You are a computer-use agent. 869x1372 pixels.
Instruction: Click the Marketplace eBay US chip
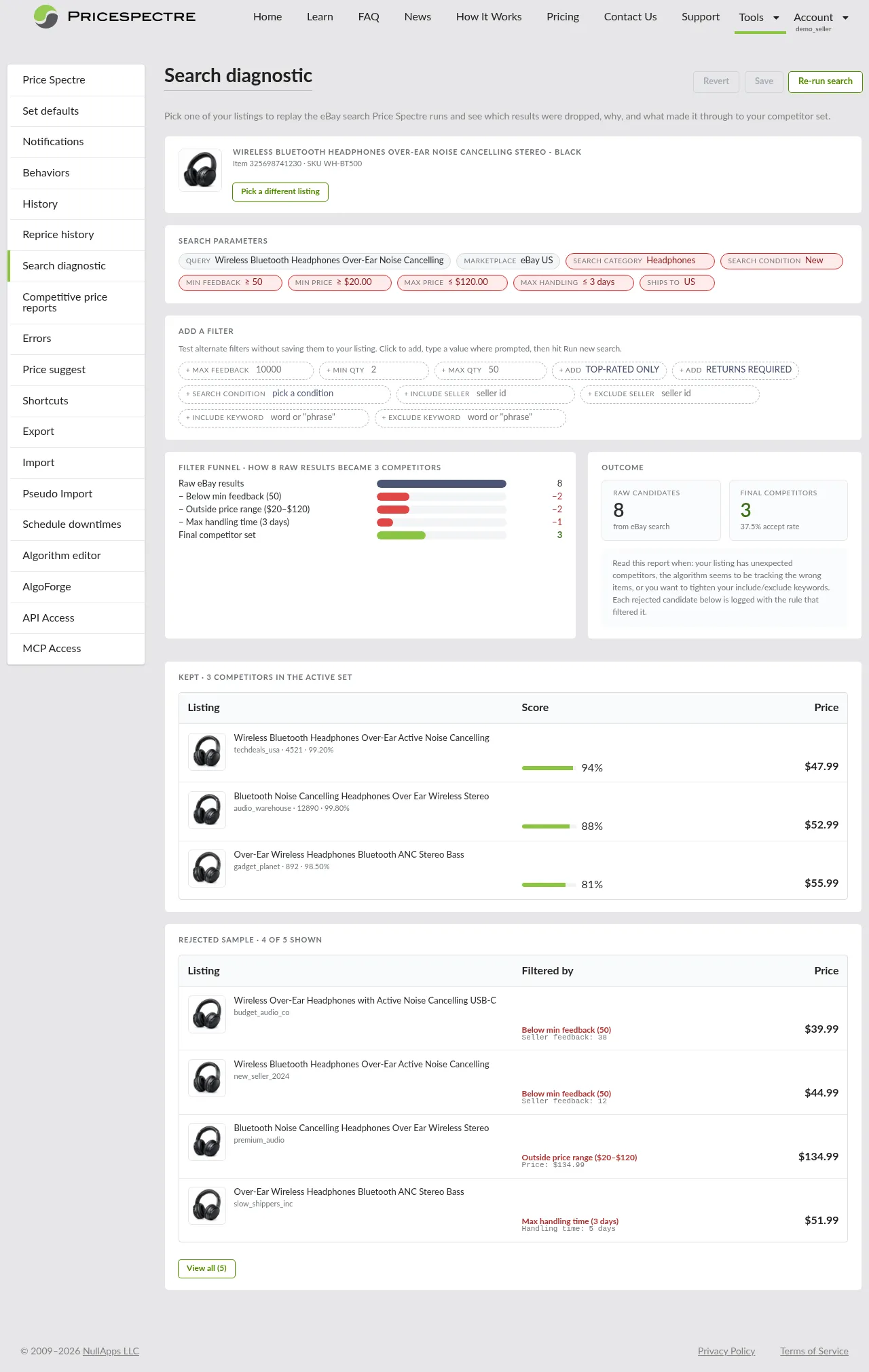[508, 261]
